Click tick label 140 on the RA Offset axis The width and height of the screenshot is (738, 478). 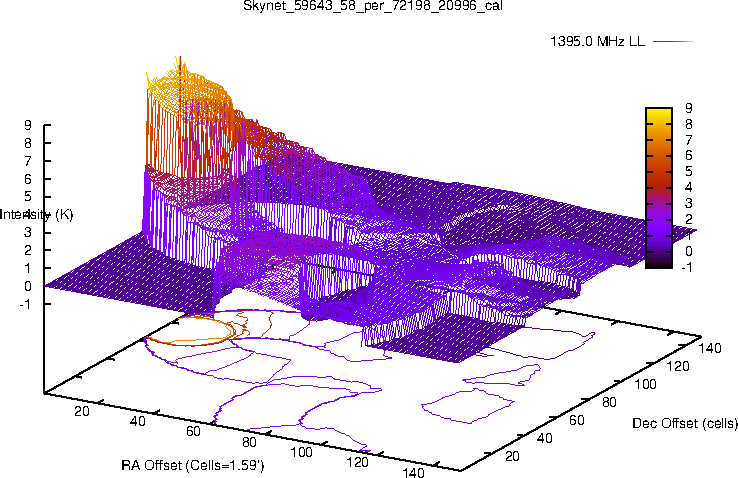click(413, 472)
